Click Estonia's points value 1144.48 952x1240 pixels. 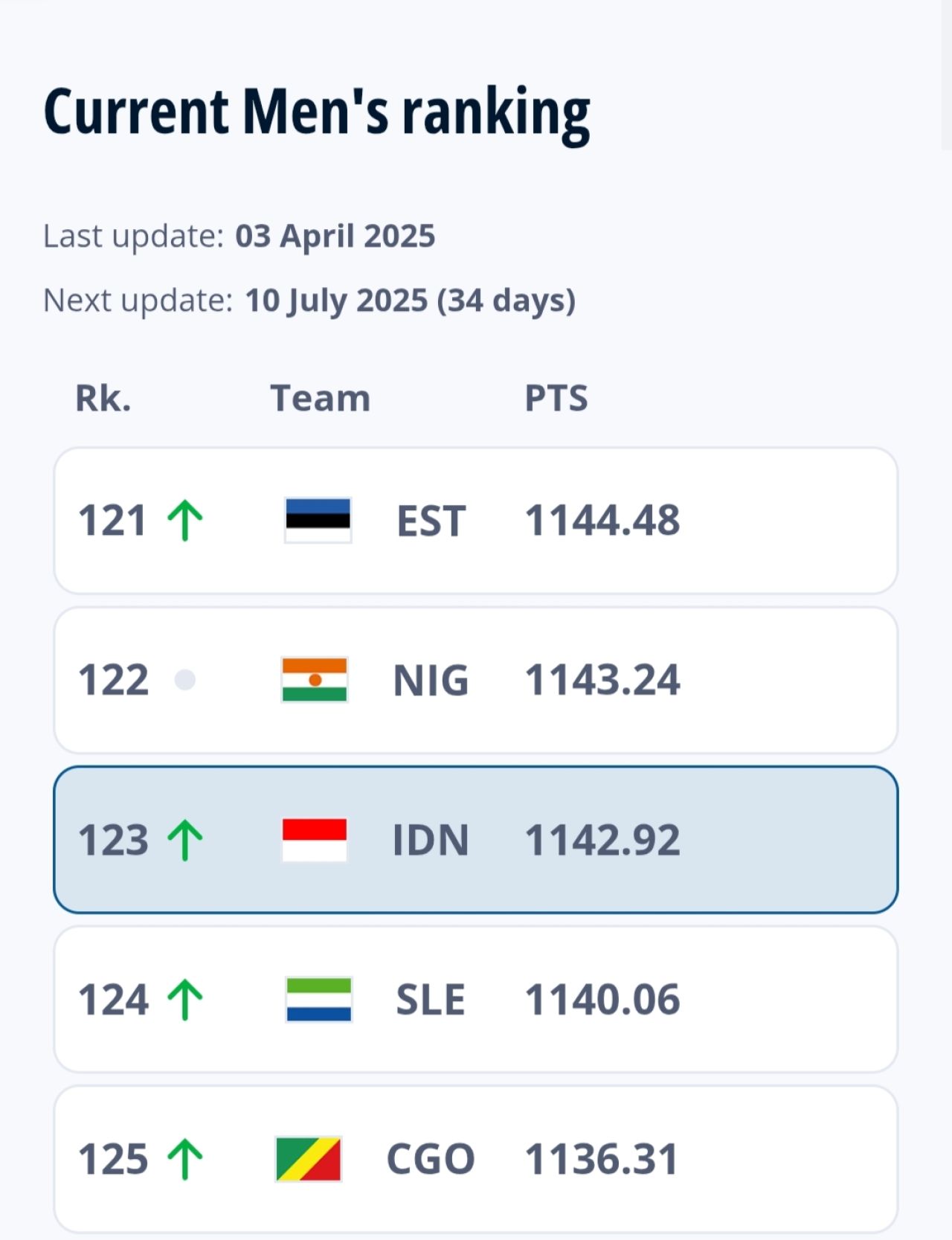tap(602, 520)
